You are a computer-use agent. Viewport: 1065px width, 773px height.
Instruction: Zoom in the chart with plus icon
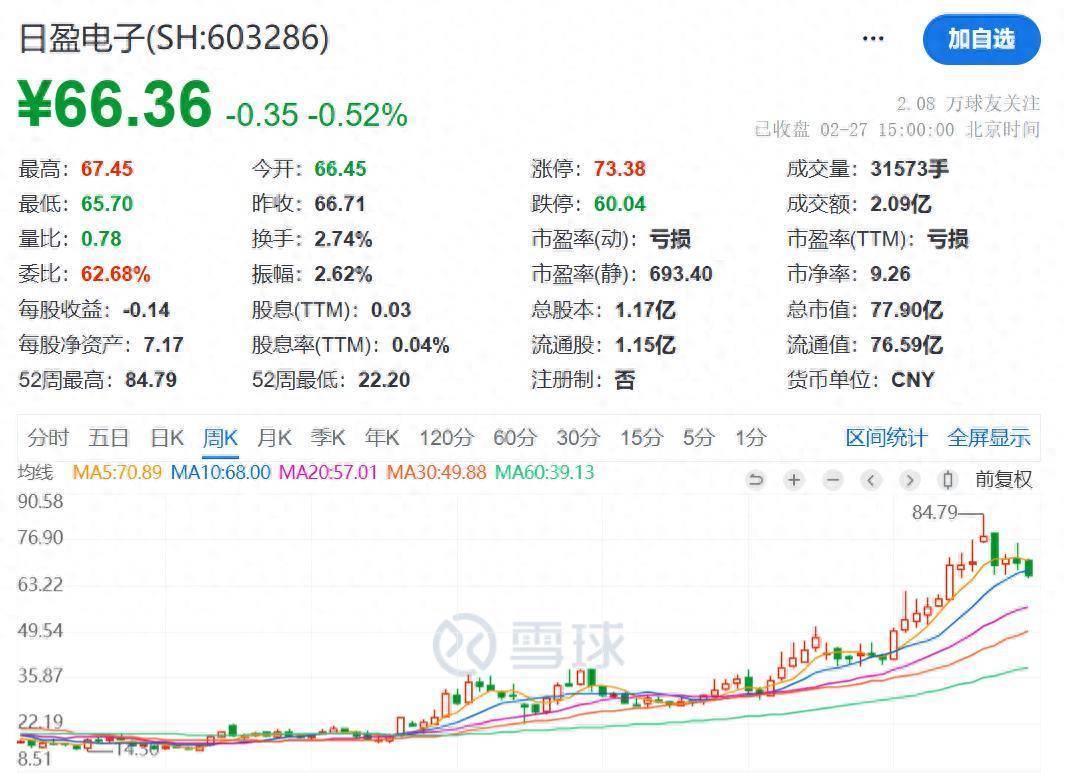point(794,480)
